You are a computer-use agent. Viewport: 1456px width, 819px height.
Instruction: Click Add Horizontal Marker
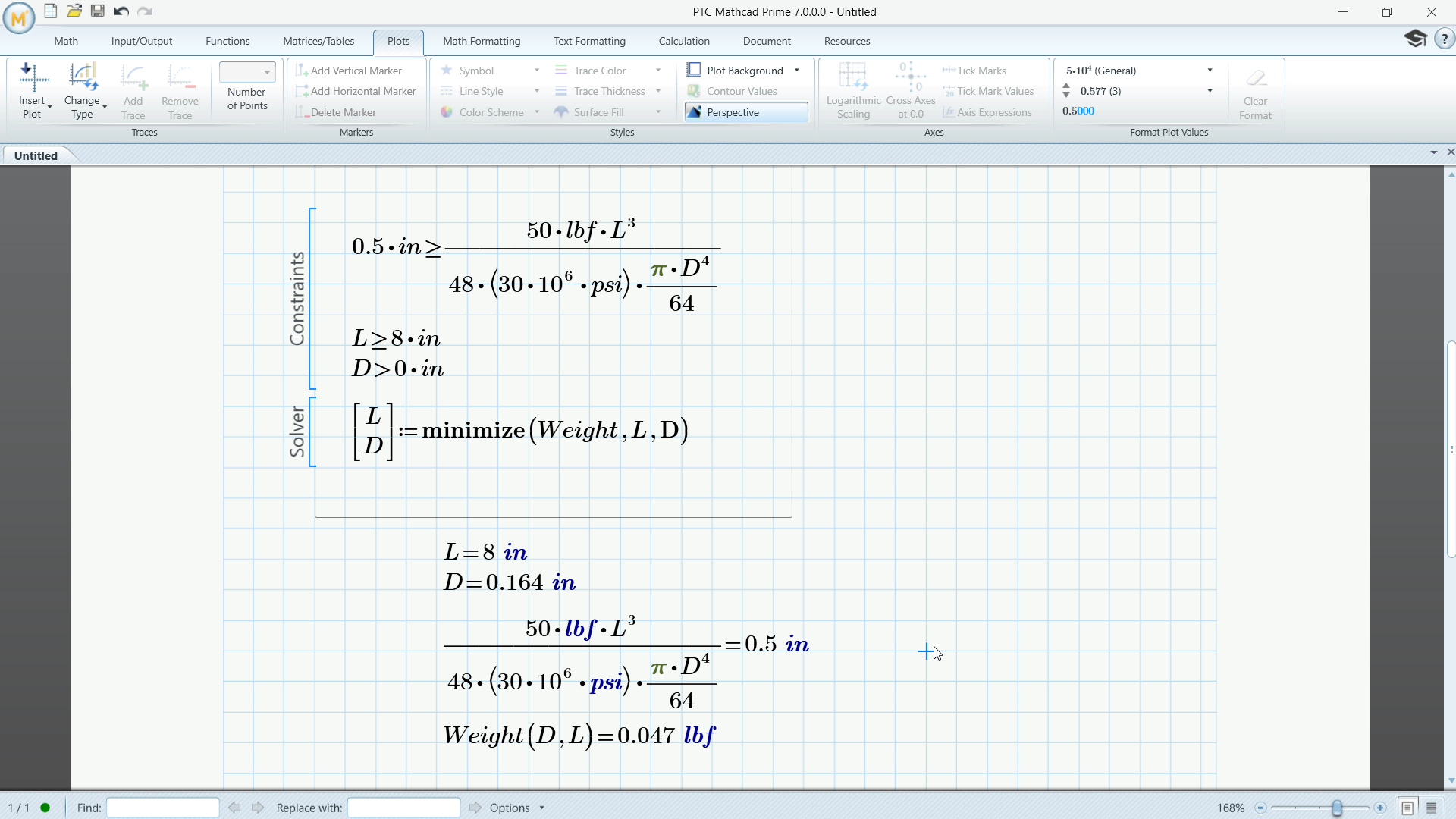(356, 91)
